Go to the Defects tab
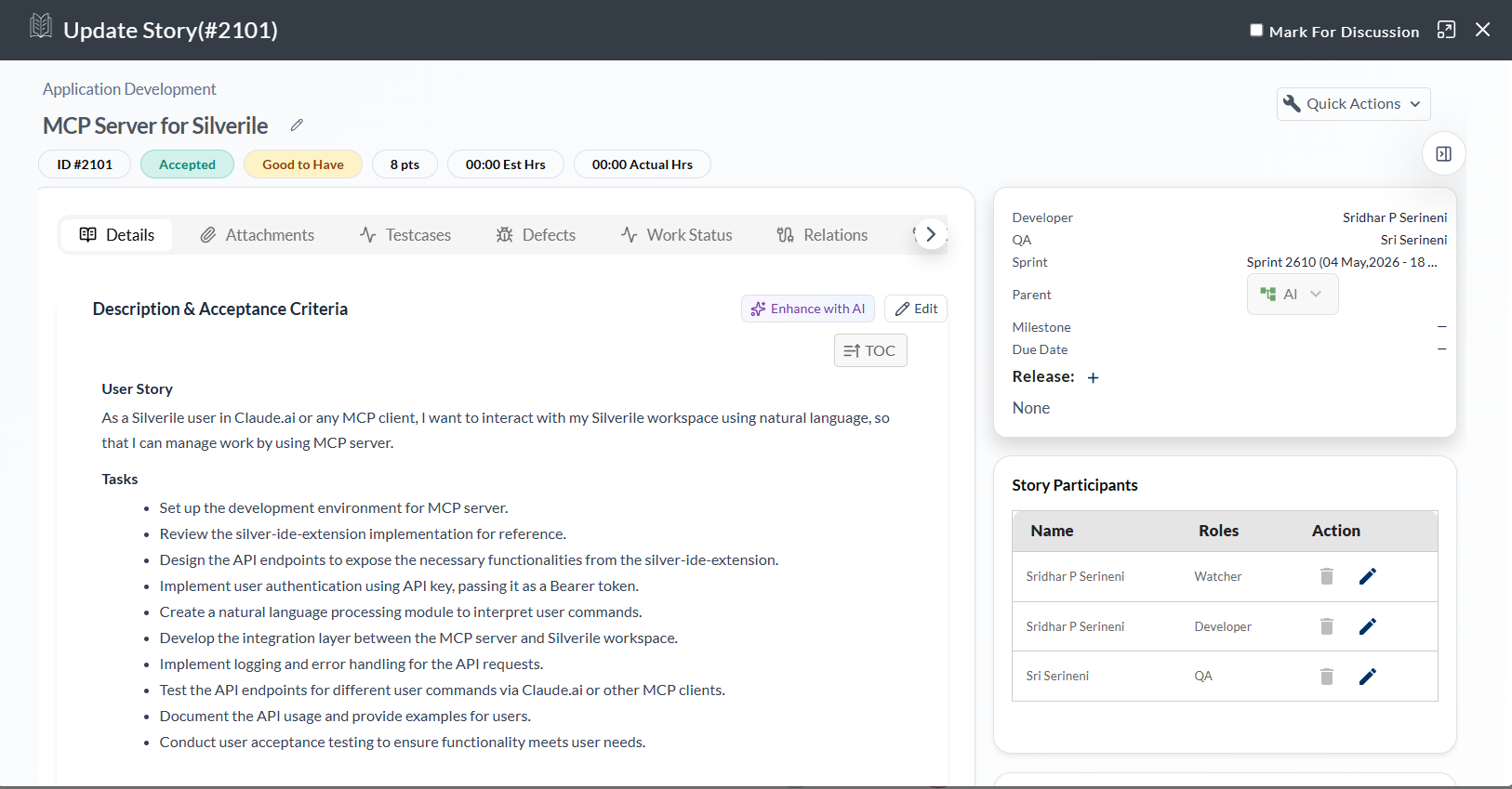This screenshot has height=789, width=1512. point(536,235)
